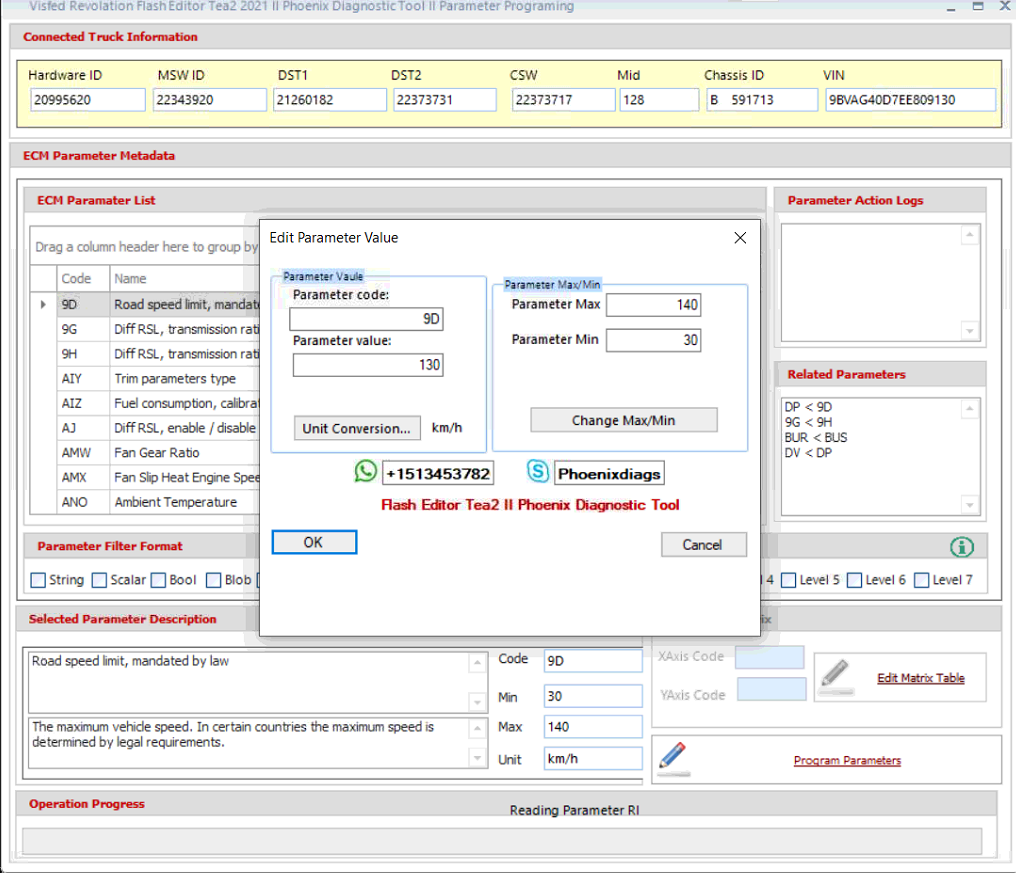Click the Phoenixdiags Skype name box
The width and height of the screenshot is (1016, 873).
tap(610, 474)
